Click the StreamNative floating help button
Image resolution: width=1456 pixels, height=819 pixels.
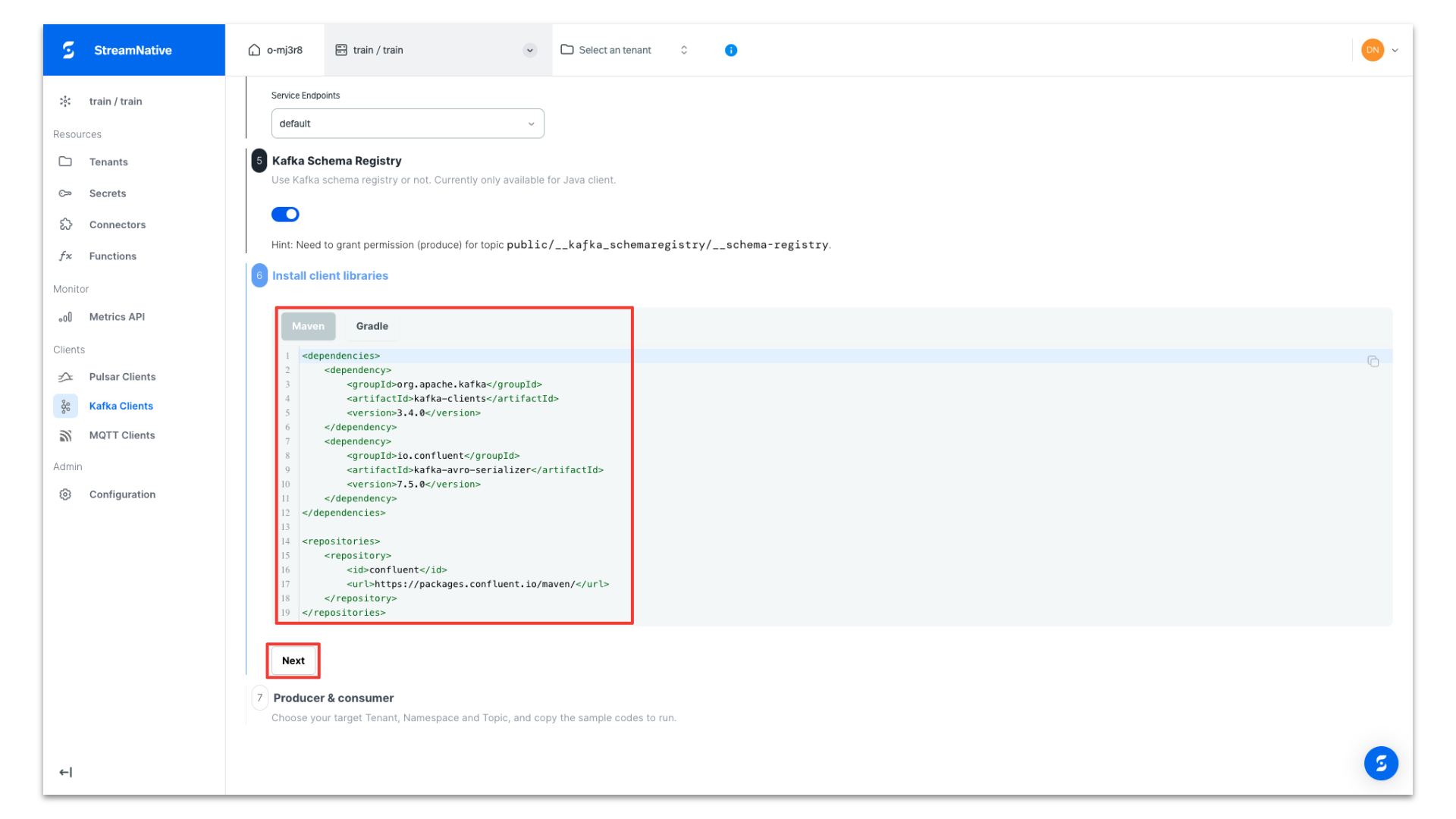tap(1381, 764)
